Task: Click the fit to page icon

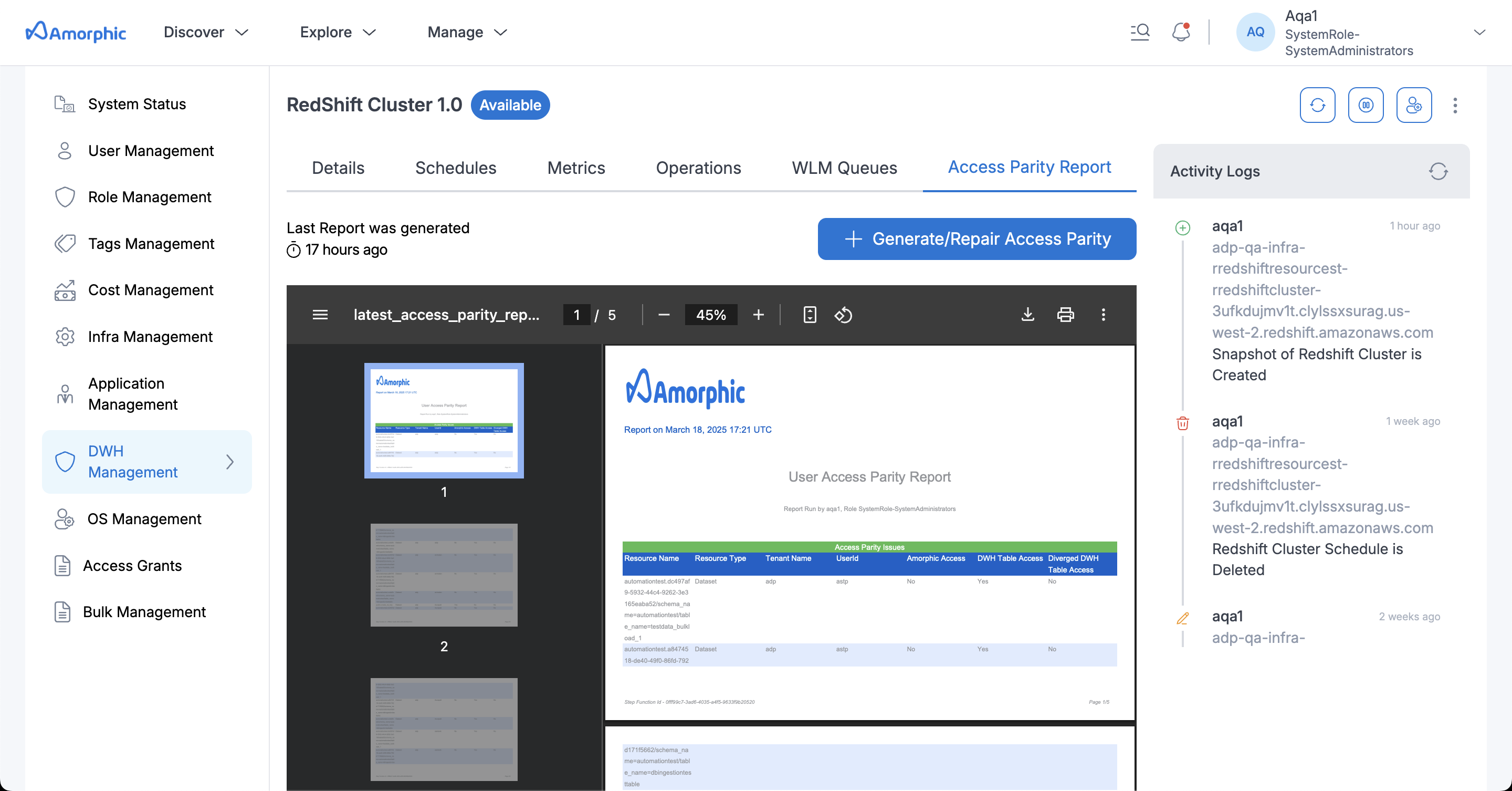Action: pyautogui.click(x=810, y=315)
